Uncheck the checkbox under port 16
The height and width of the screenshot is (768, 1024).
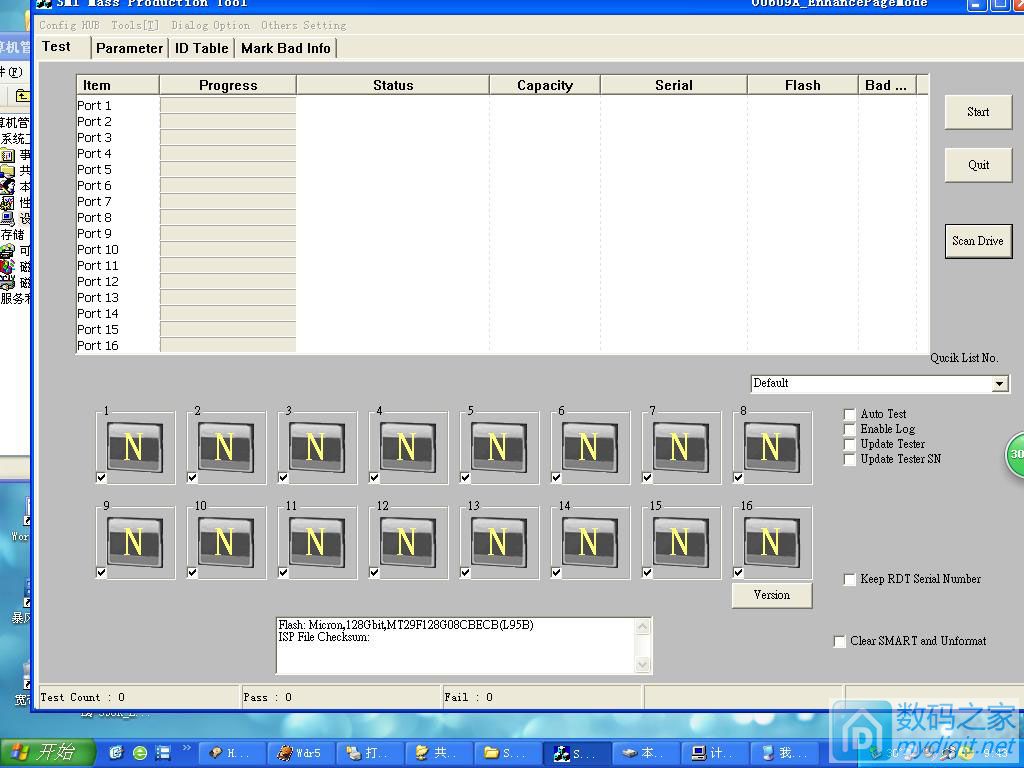coord(738,573)
